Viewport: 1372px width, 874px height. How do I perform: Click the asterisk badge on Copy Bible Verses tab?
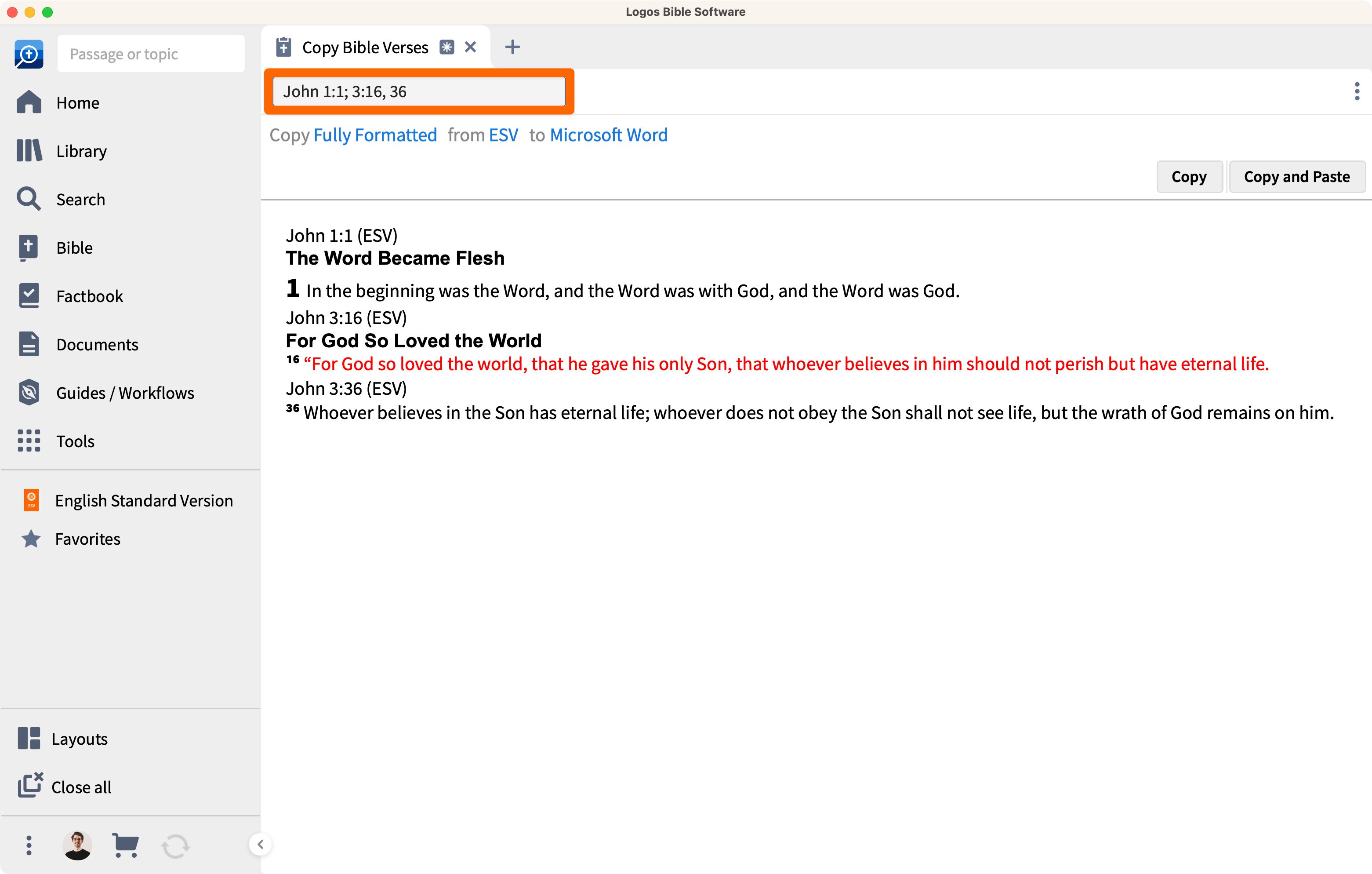[x=447, y=47]
